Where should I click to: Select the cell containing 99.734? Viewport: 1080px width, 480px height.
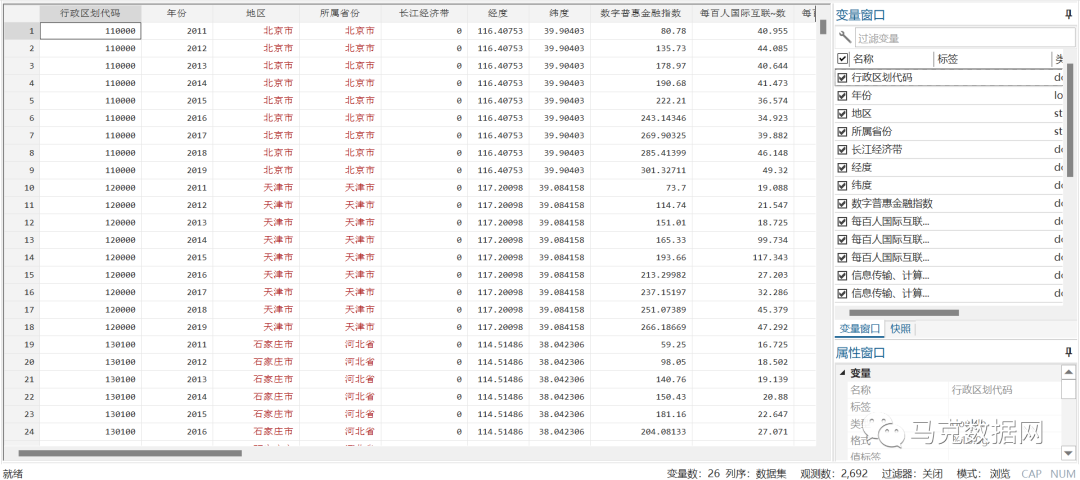tap(742, 240)
